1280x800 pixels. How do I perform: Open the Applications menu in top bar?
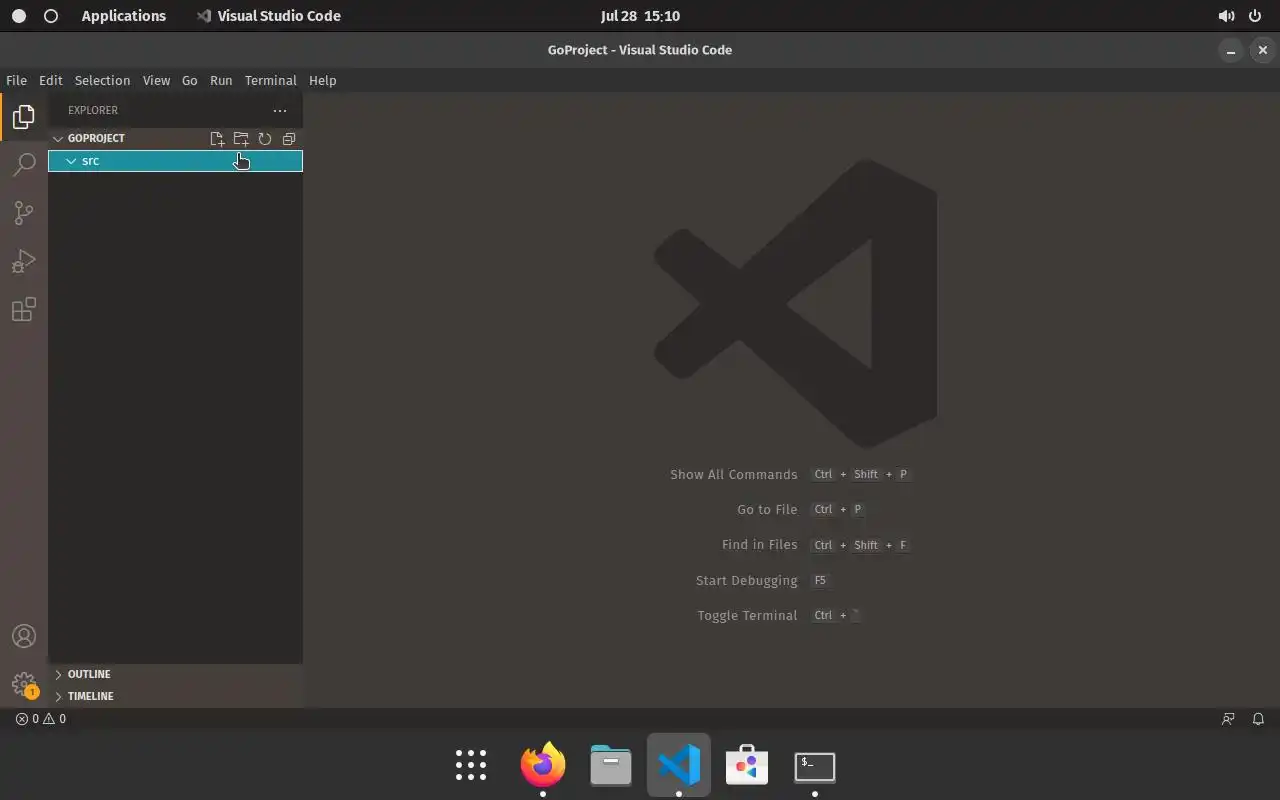coord(124,16)
